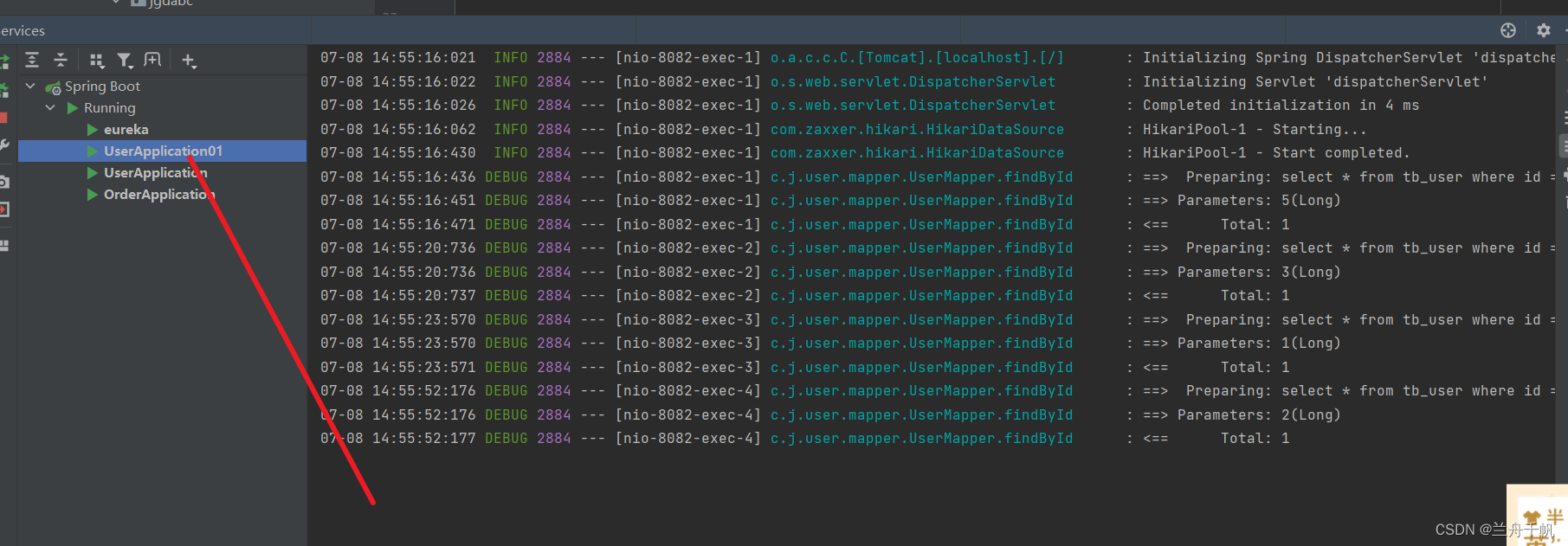Click the camera thread dump icon
This screenshot has width=1568, height=546.
click(4, 182)
